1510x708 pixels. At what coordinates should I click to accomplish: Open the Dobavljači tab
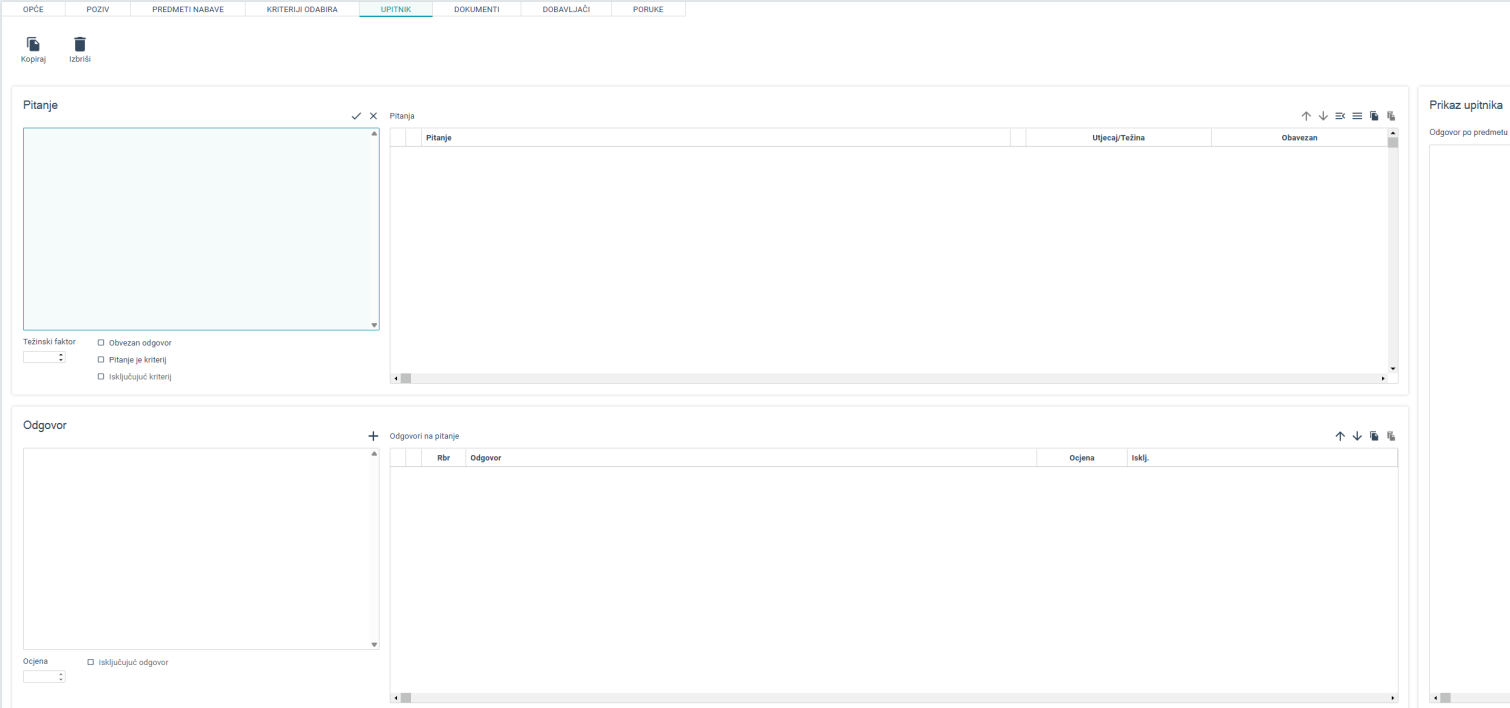[x=564, y=9]
